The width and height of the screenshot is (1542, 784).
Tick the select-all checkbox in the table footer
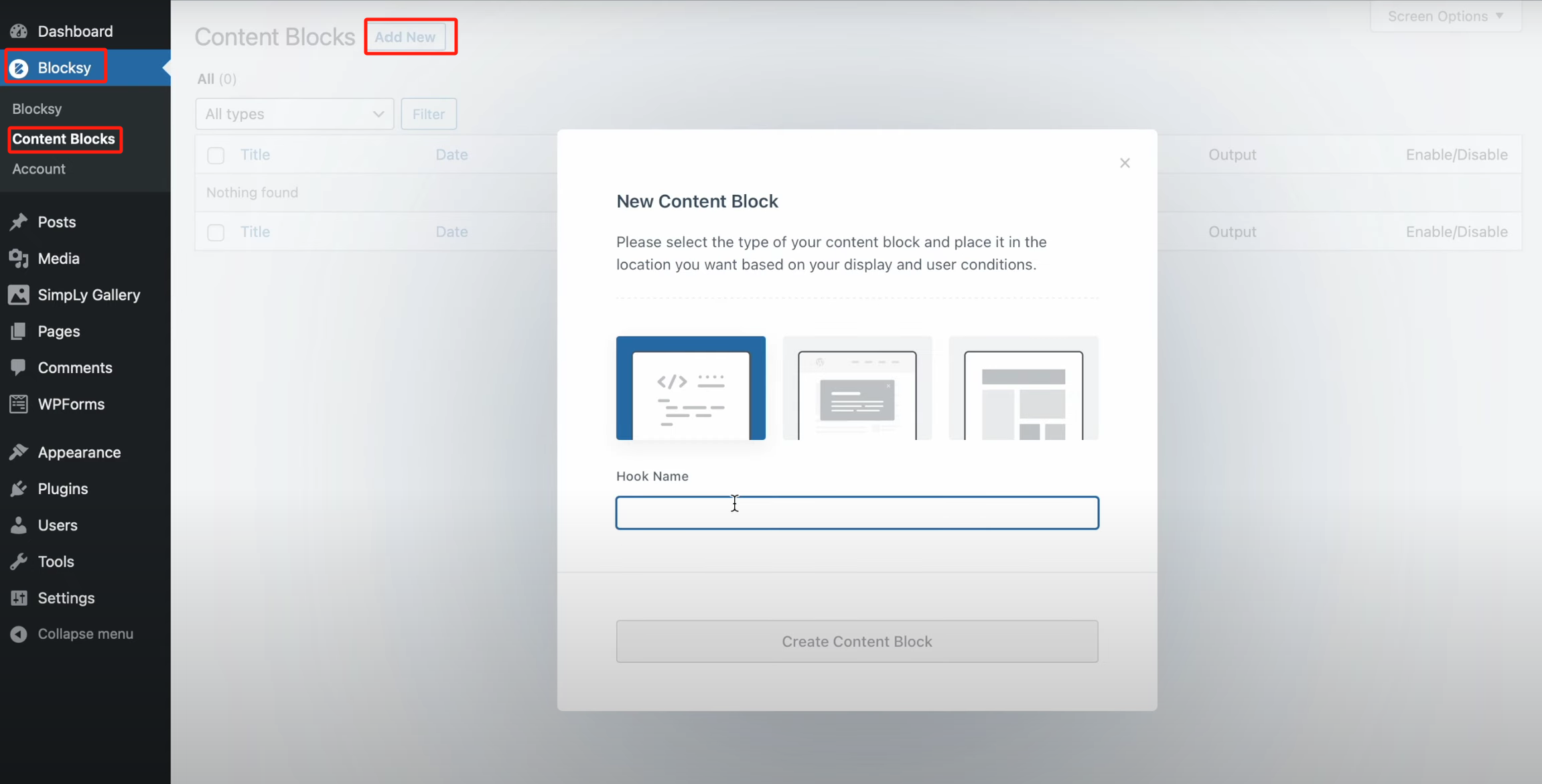click(x=216, y=232)
